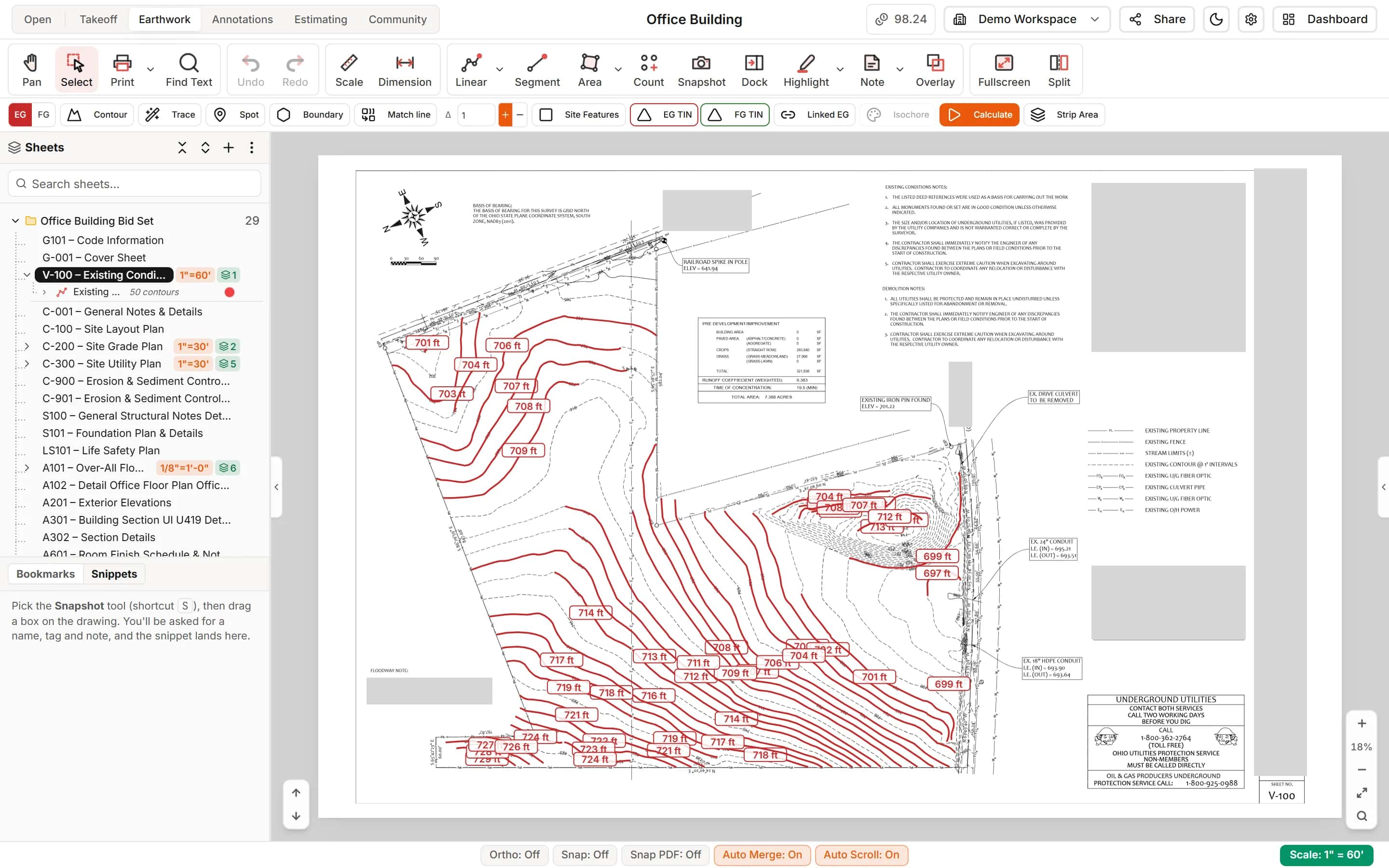Take a Snapshot with camera tool
Image resolution: width=1389 pixels, height=868 pixels.
tap(701, 70)
